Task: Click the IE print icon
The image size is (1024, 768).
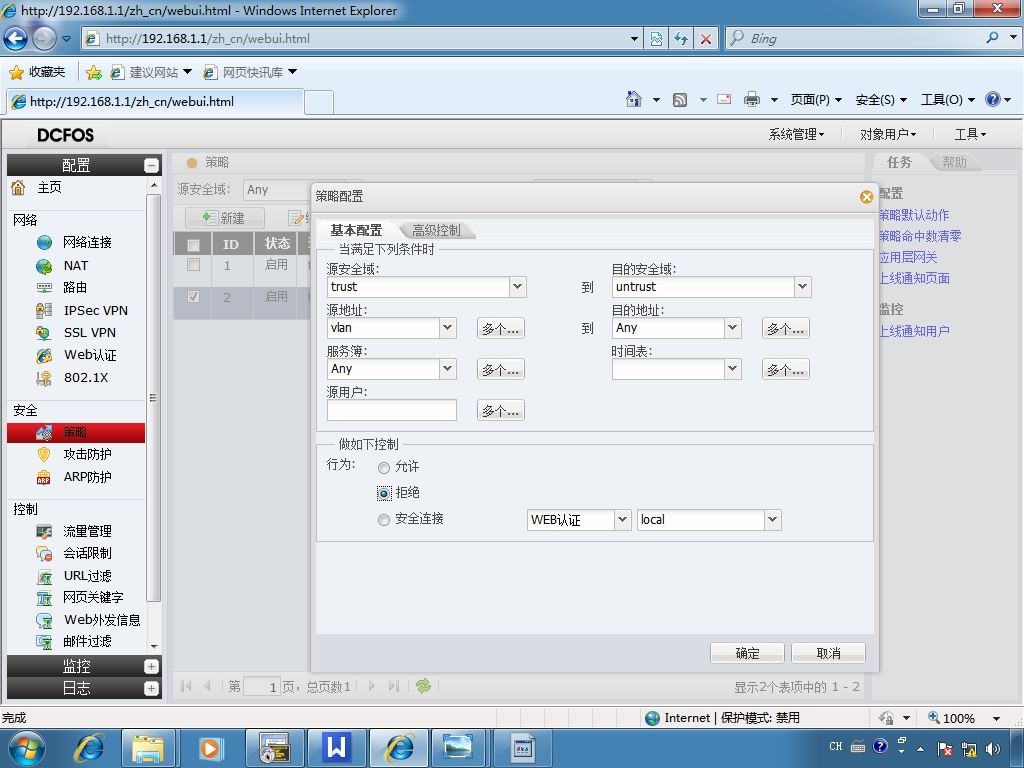Action: 752,99
